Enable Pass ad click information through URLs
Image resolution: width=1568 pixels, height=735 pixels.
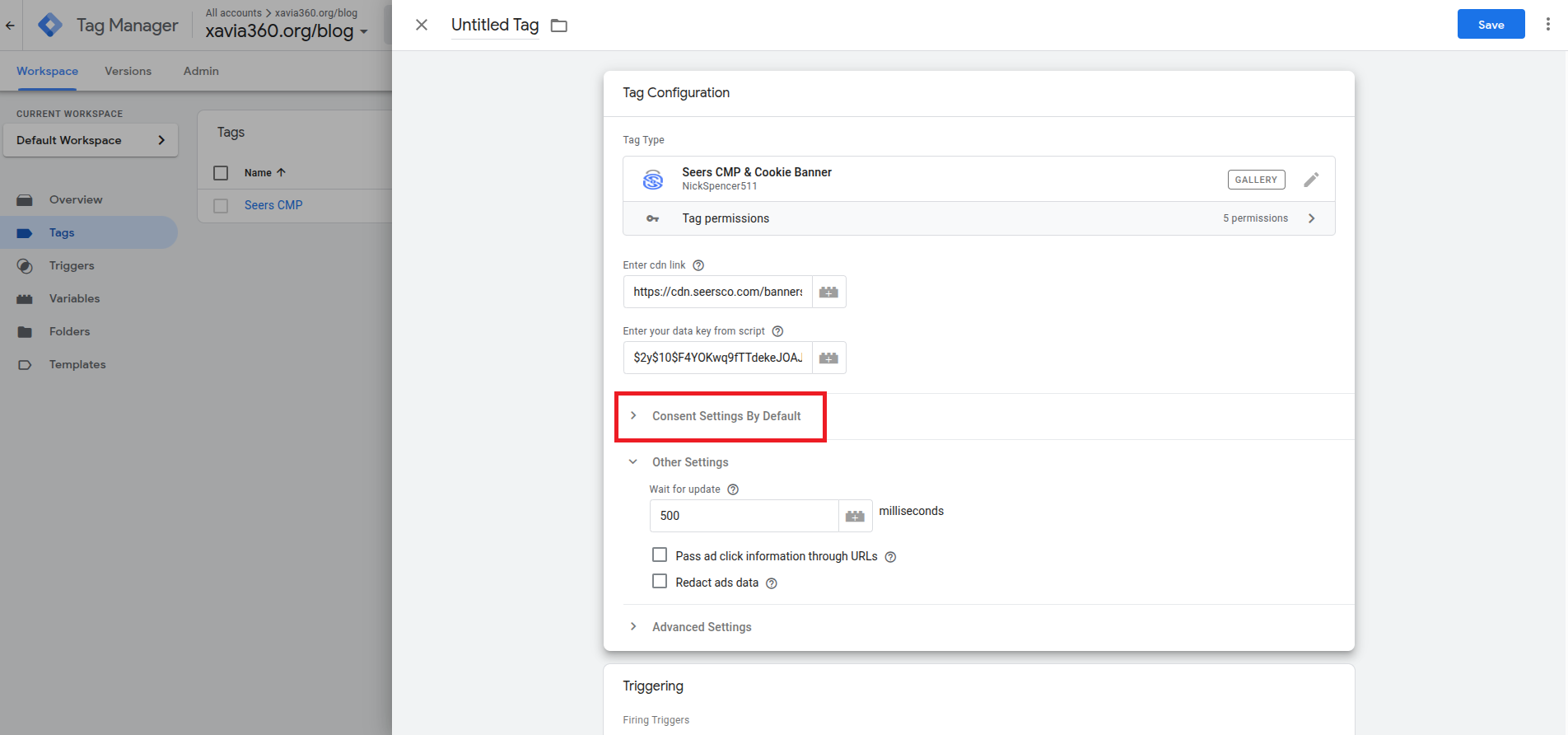[660, 555]
